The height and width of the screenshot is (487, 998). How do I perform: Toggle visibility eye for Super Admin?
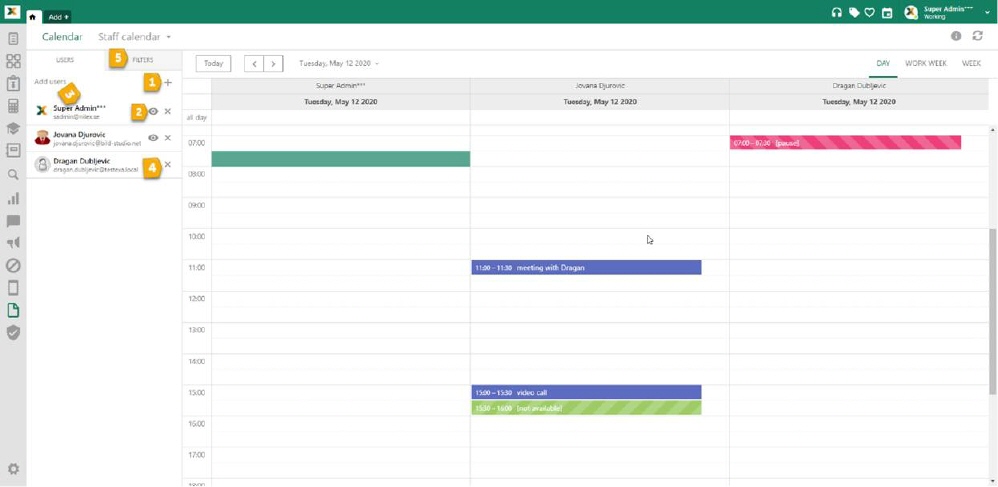click(154, 112)
